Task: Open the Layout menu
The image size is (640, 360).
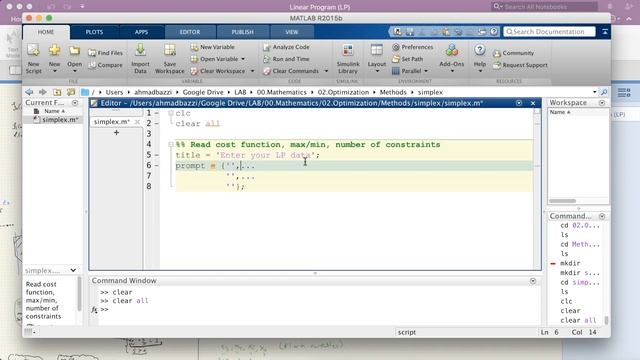Action: pos(376,59)
